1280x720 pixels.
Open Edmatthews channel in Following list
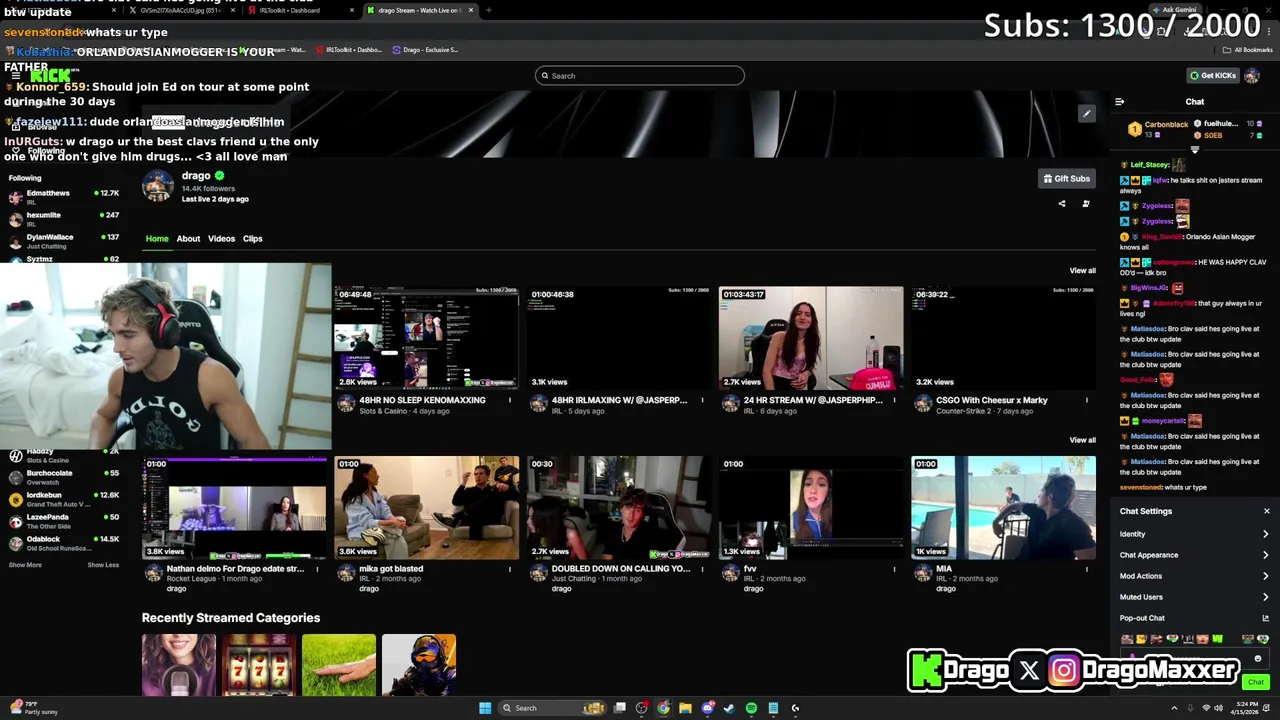click(x=62, y=197)
